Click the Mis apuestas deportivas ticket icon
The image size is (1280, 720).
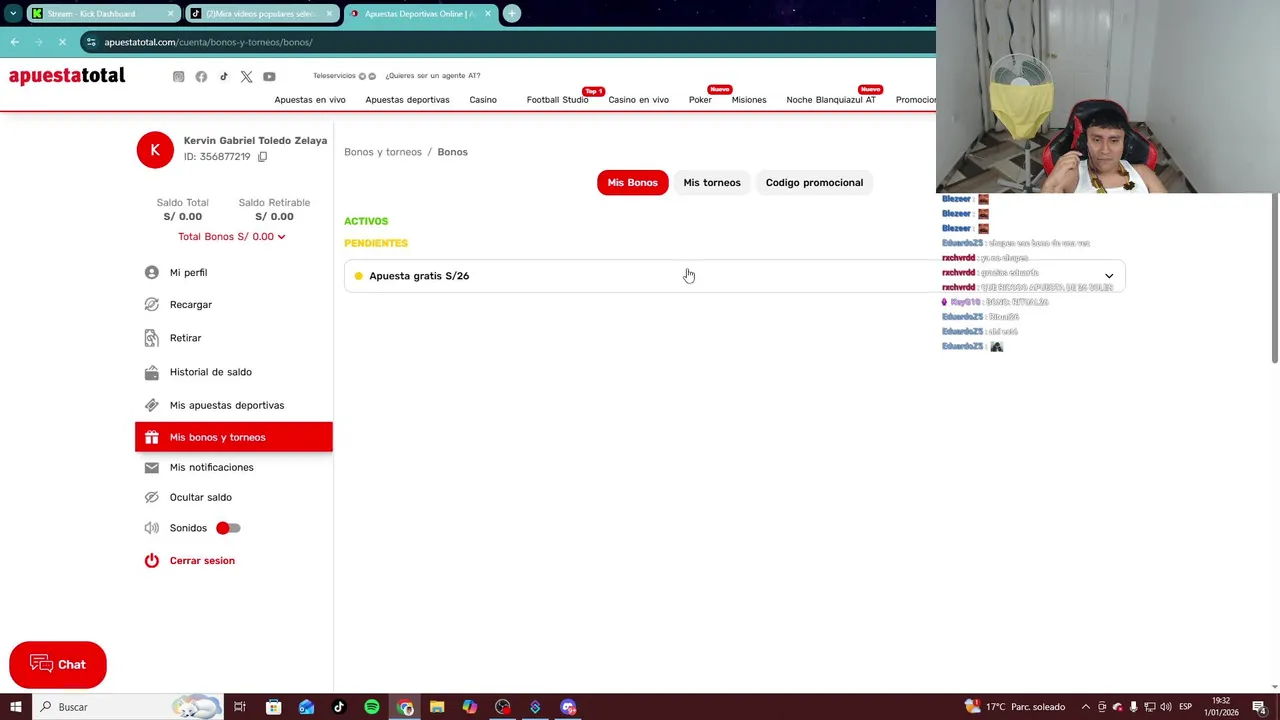tap(152, 405)
